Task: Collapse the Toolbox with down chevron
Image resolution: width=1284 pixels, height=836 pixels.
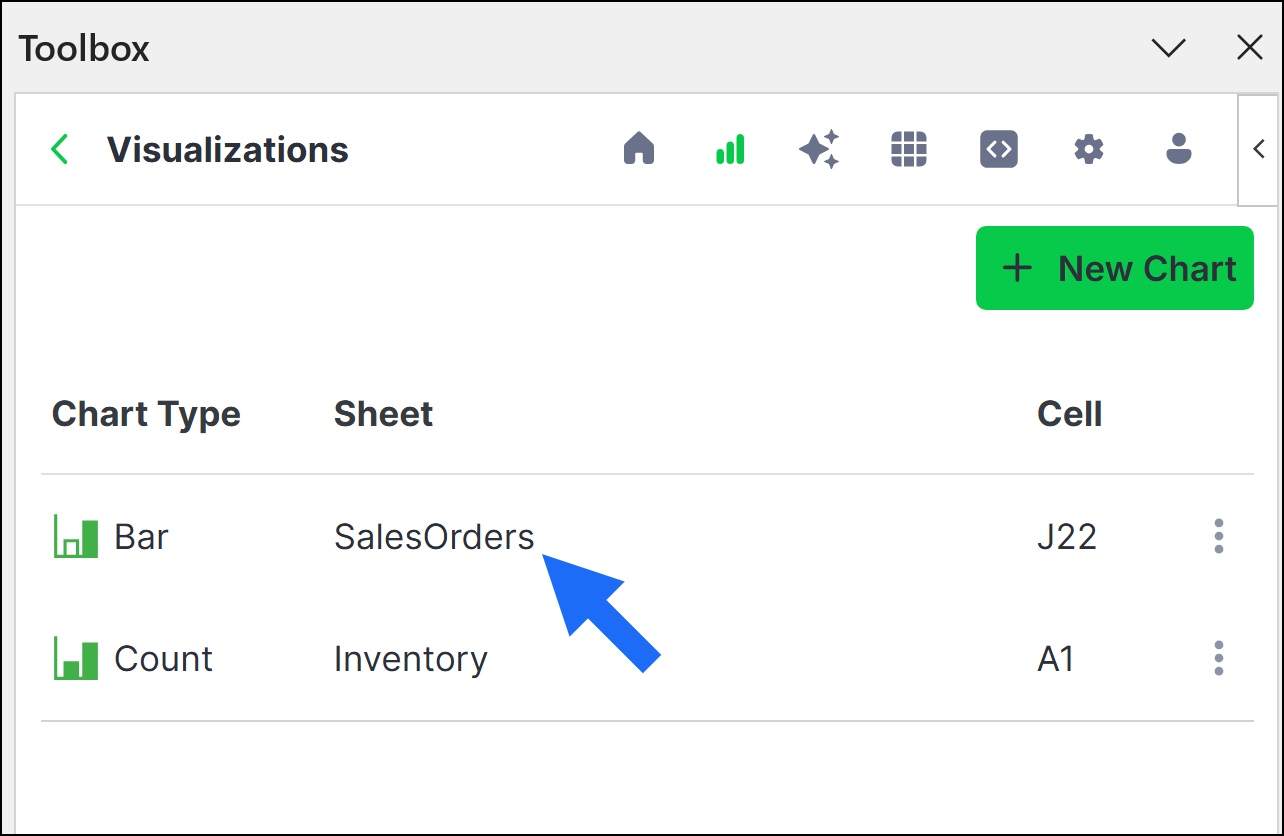Action: coord(1168,48)
